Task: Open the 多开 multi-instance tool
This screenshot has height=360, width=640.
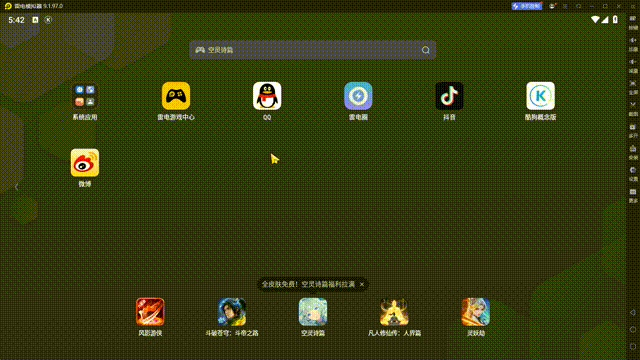Action: click(x=633, y=131)
